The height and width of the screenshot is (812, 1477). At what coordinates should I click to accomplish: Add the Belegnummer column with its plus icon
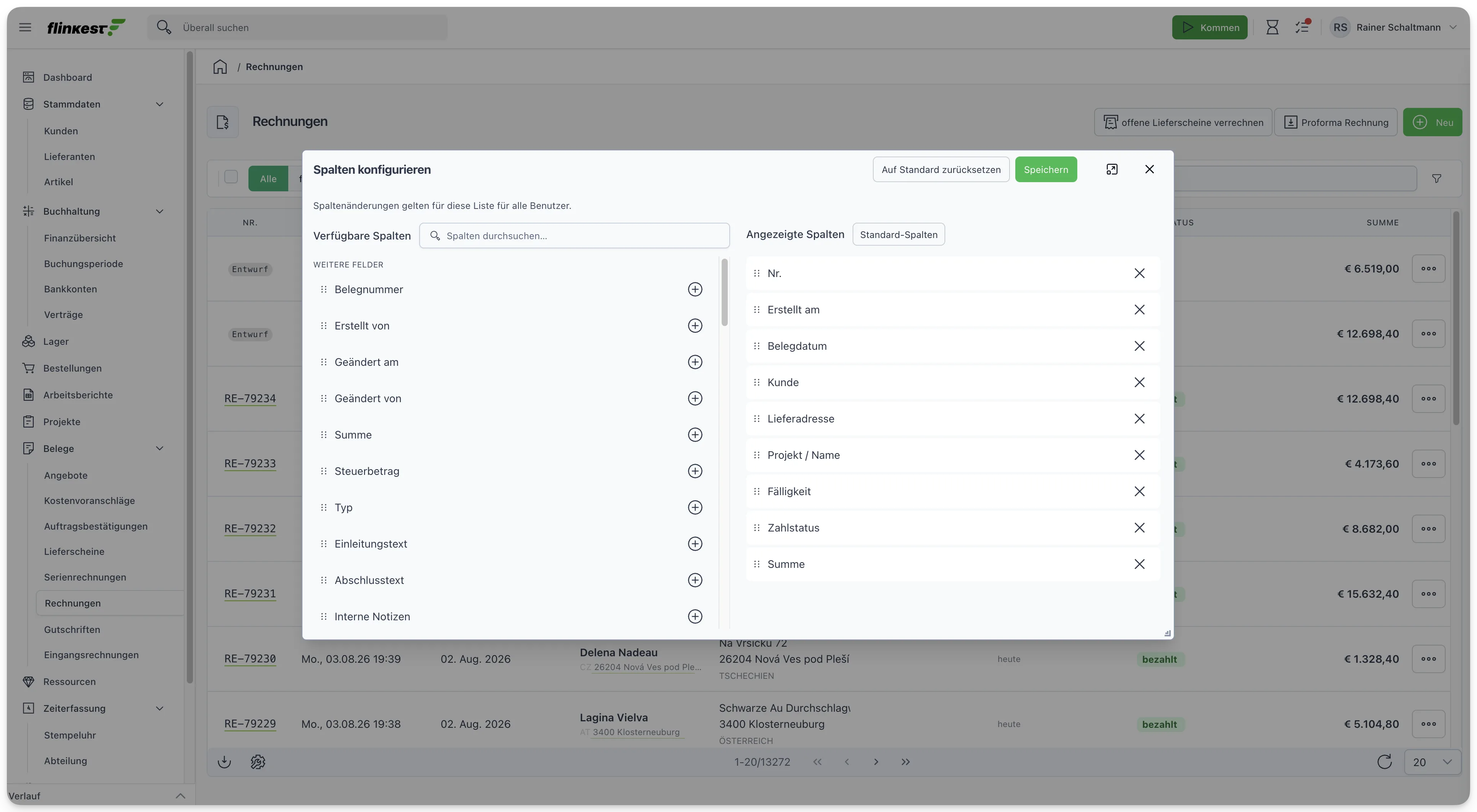695,289
